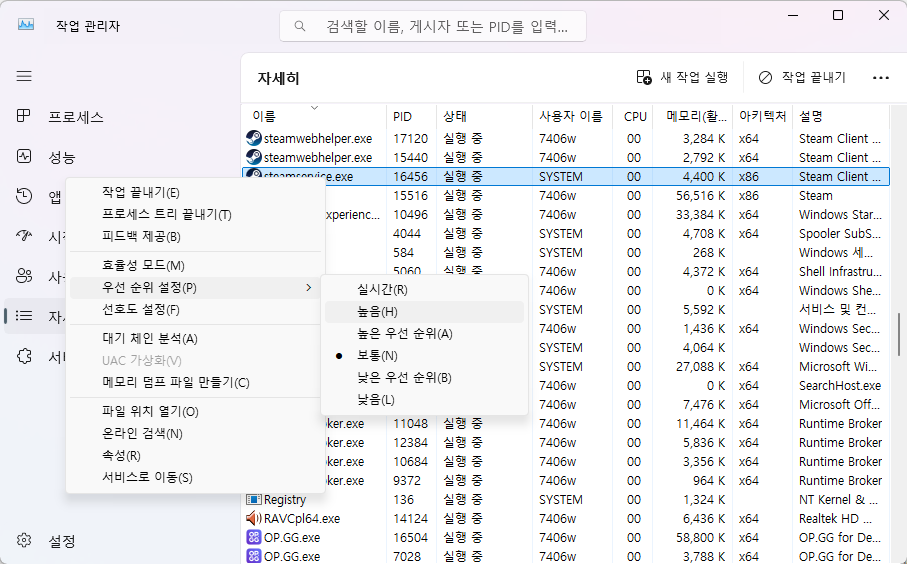Open the Services puzzle icon

(x=24, y=356)
